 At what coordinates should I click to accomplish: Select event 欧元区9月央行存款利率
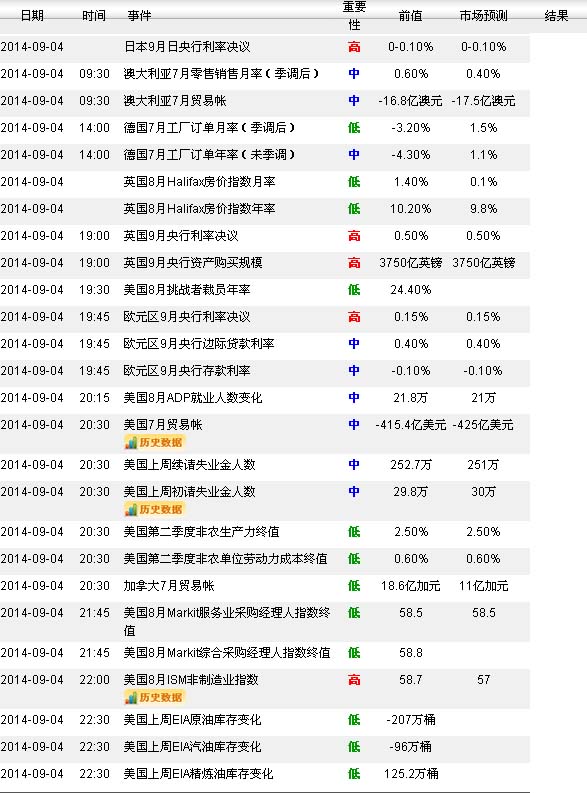coord(187,371)
